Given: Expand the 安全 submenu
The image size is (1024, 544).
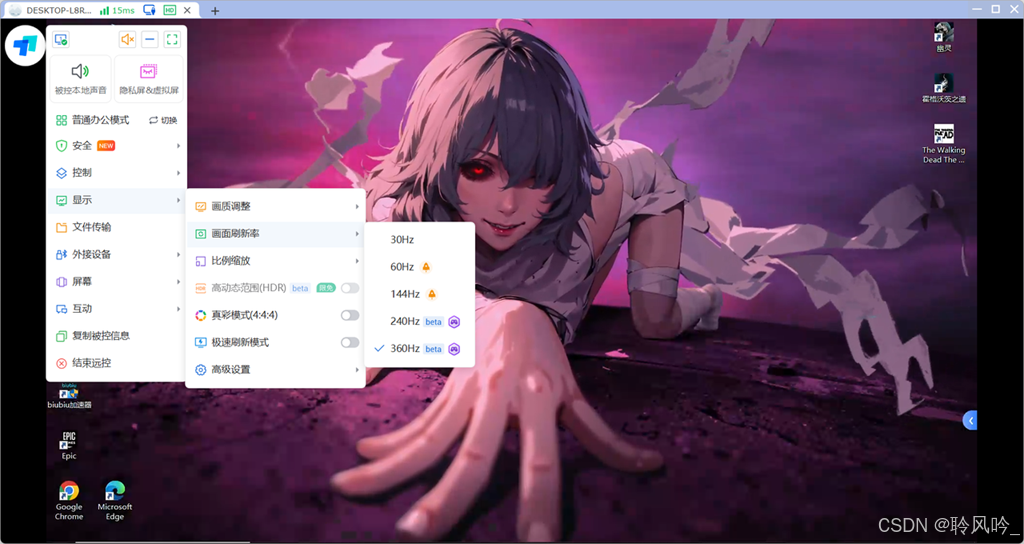Looking at the screenshot, I should [x=117, y=146].
